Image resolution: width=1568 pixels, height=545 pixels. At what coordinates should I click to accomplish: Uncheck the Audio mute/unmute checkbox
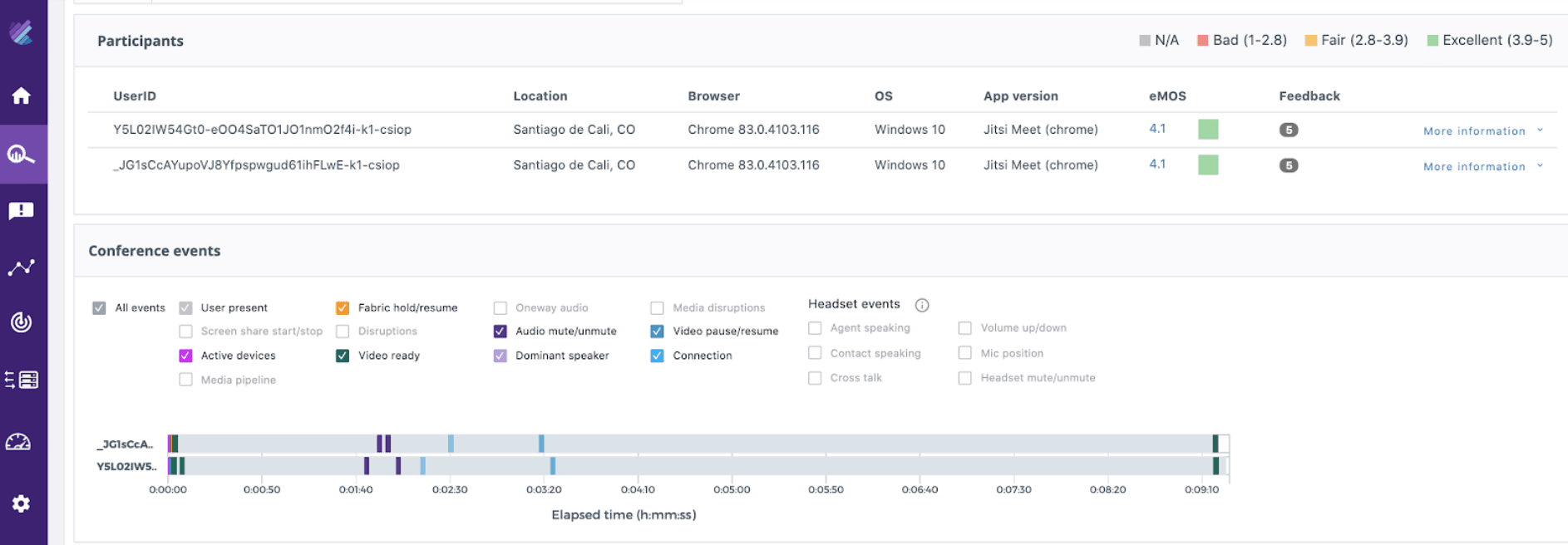coord(500,331)
